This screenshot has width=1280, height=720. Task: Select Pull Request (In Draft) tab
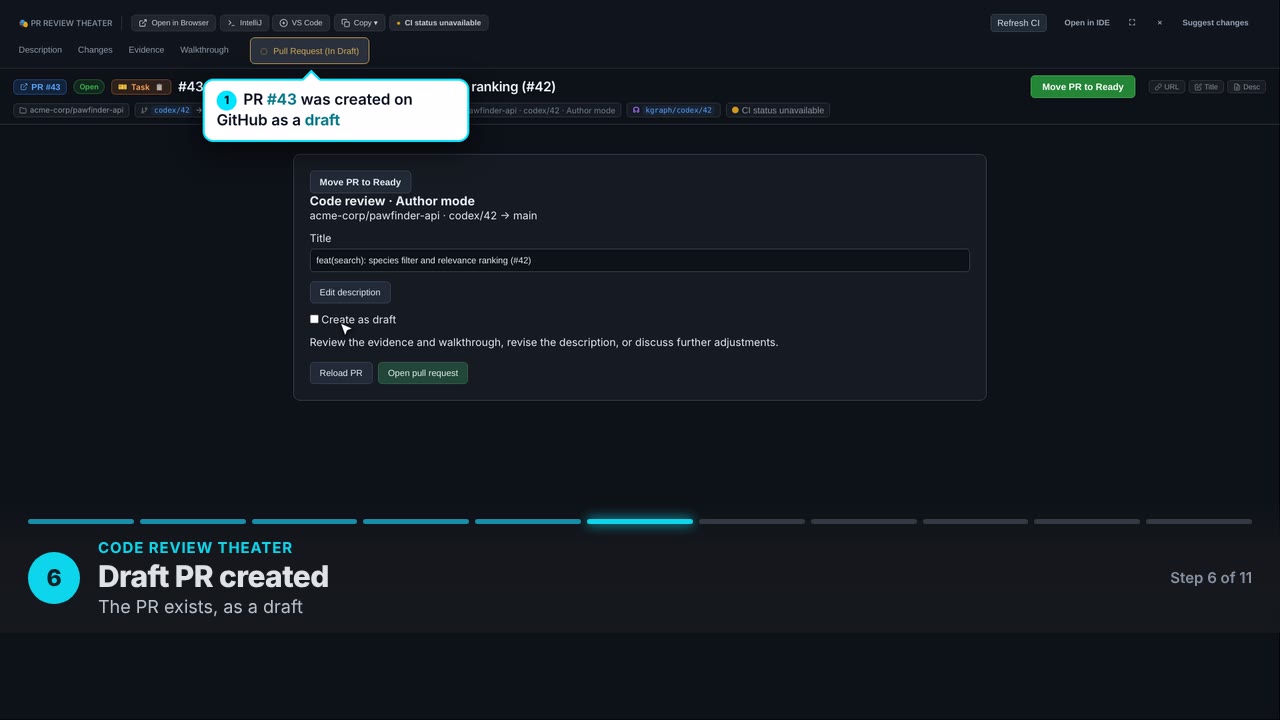point(309,50)
